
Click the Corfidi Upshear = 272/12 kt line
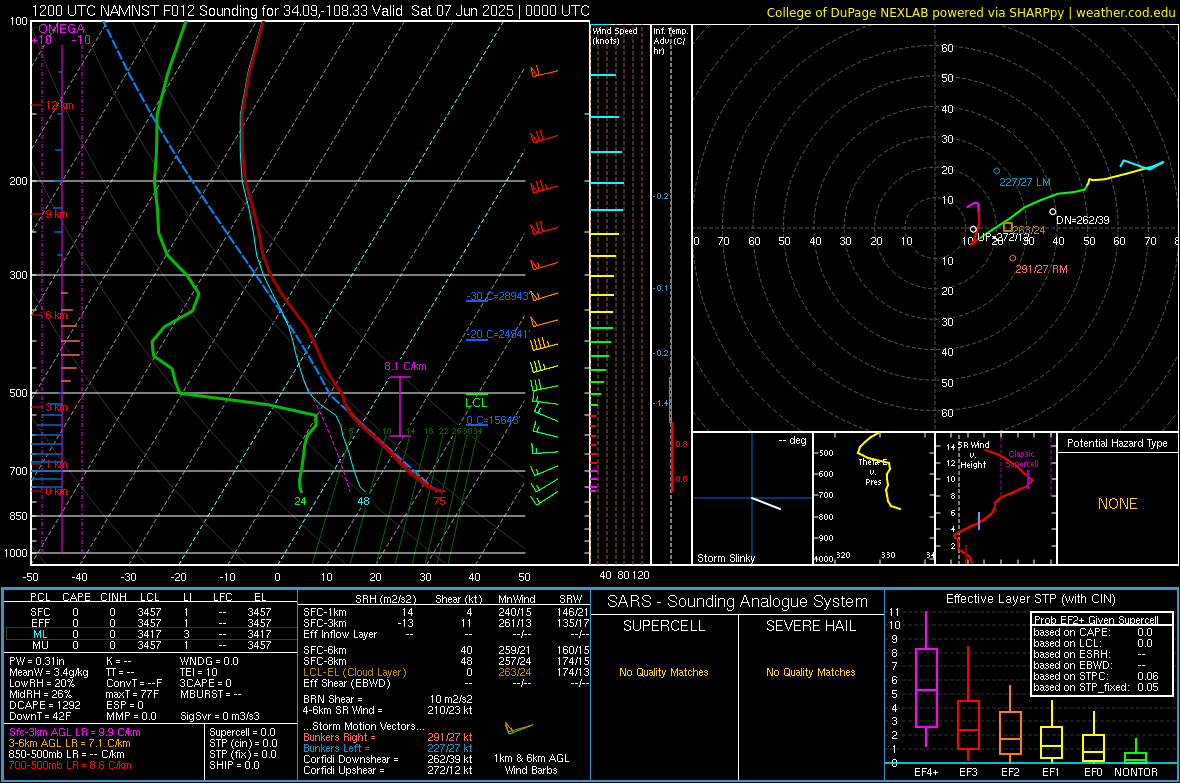pyautogui.click(x=388, y=770)
